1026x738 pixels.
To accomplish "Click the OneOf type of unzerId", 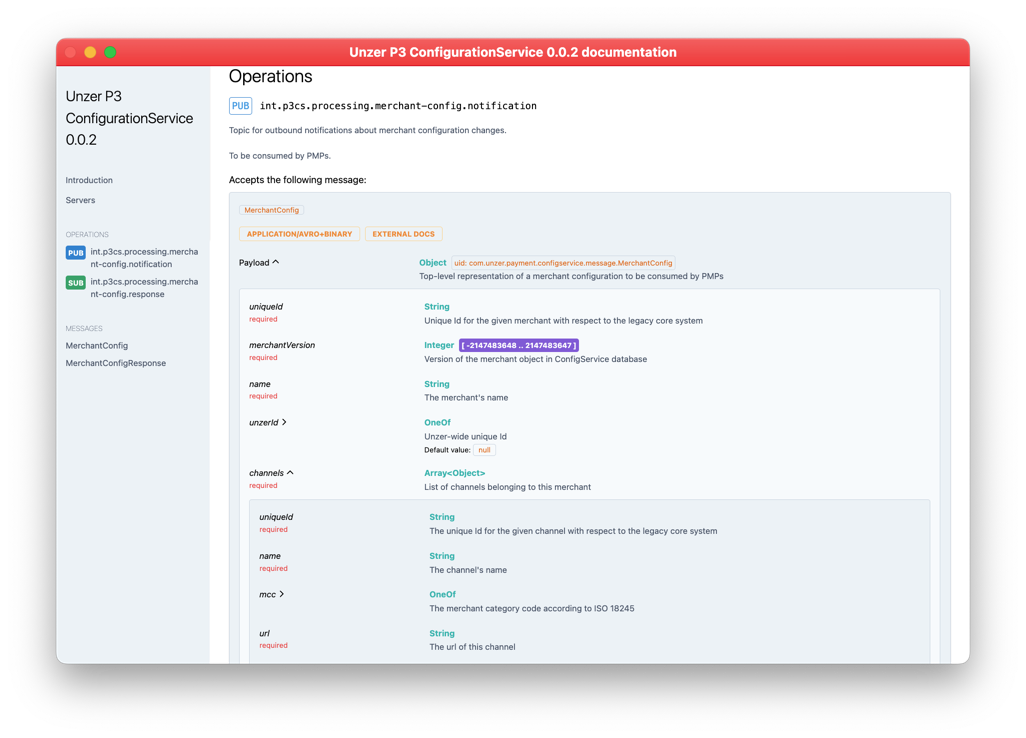I will [437, 423].
